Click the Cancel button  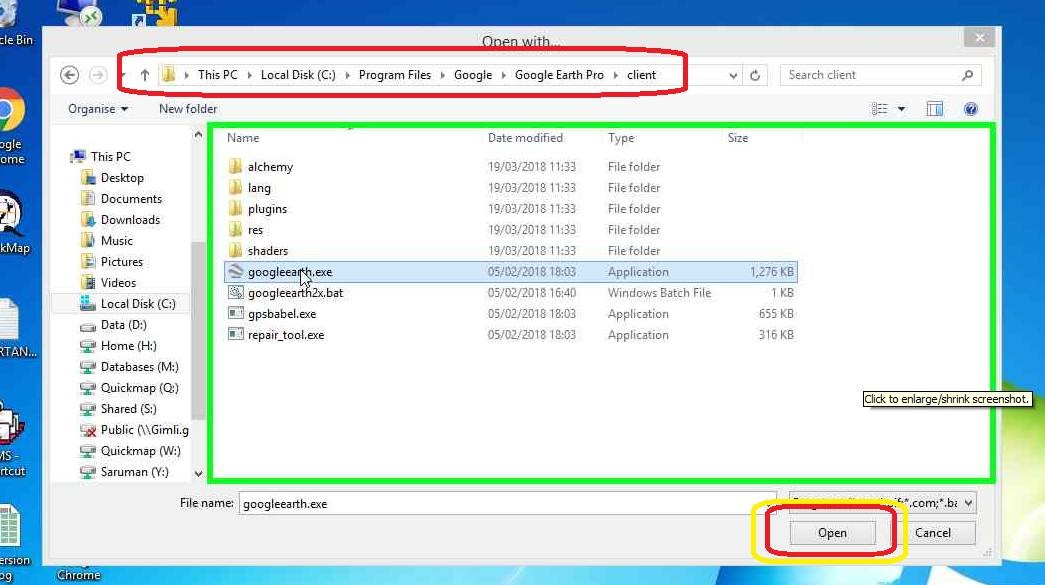pos(932,533)
